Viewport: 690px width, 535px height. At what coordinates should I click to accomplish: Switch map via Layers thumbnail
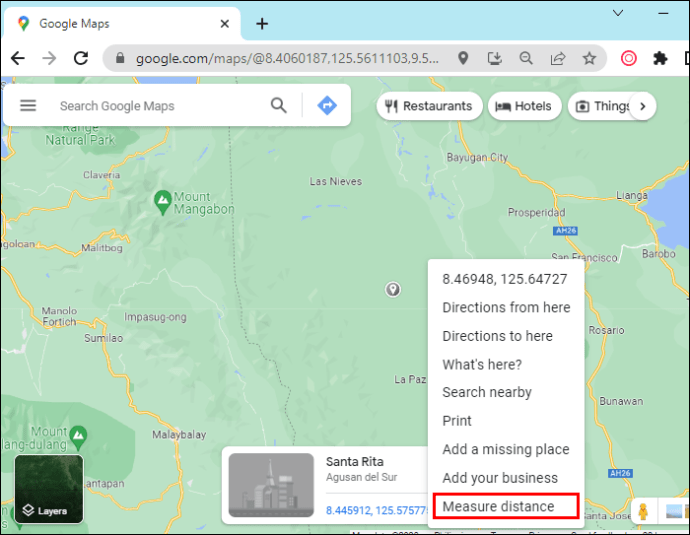(x=49, y=489)
